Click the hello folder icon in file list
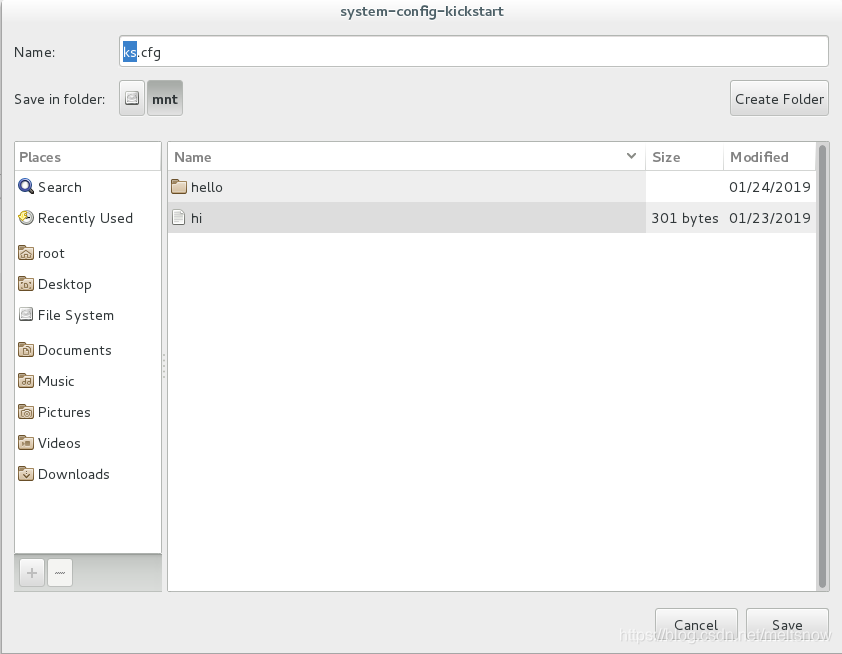Screen dimensions: 842x654 (x=179, y=186)
